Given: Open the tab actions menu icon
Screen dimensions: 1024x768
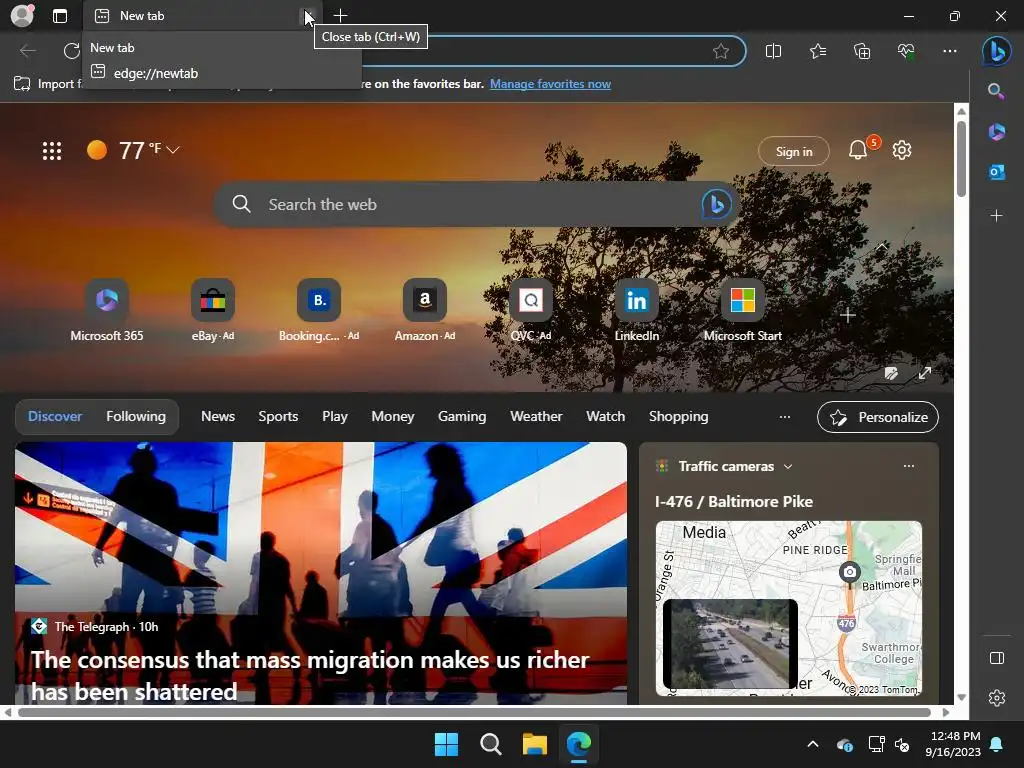Looking at the screenshot, I should tap(60, 16).
